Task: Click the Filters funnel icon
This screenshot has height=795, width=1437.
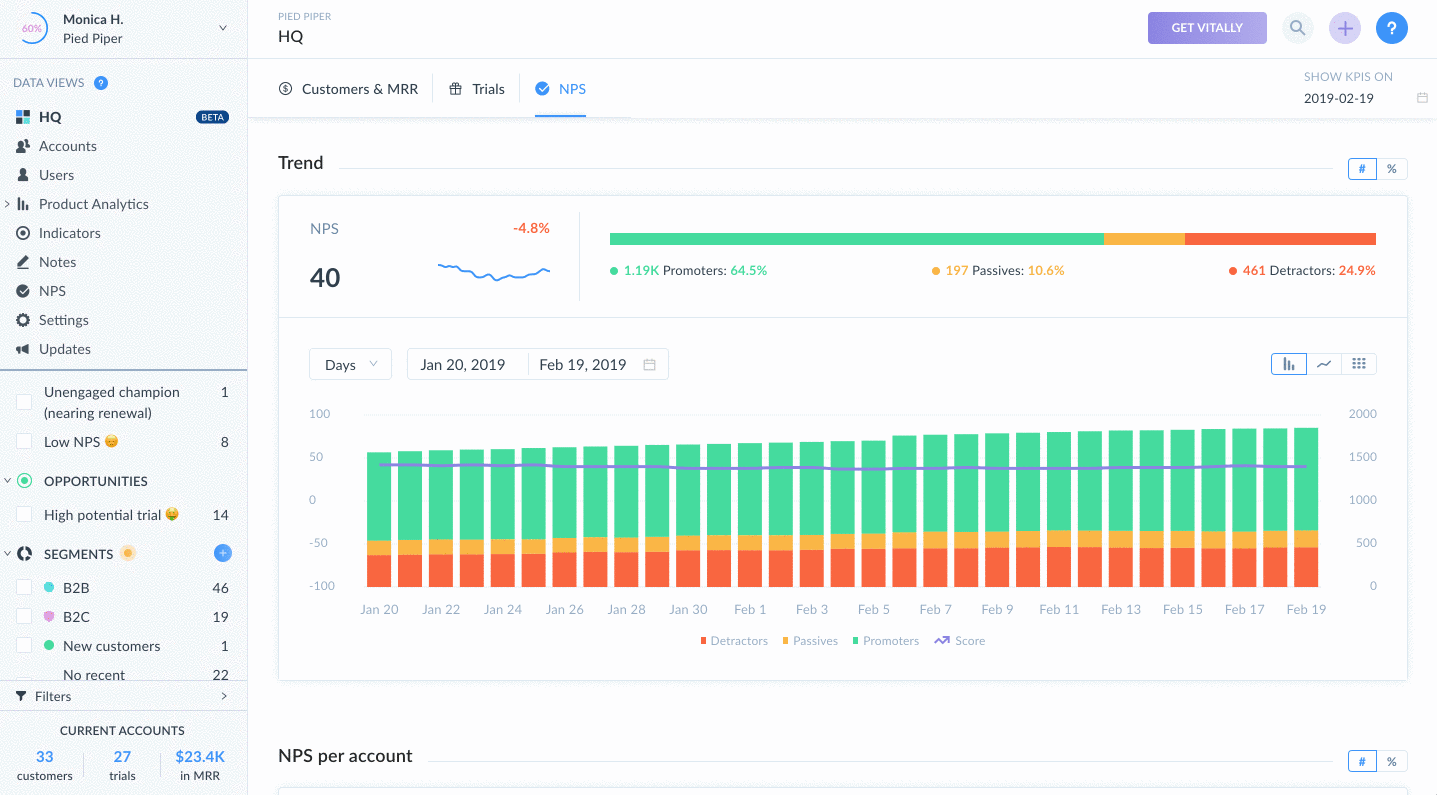Action: click(21, 696)
